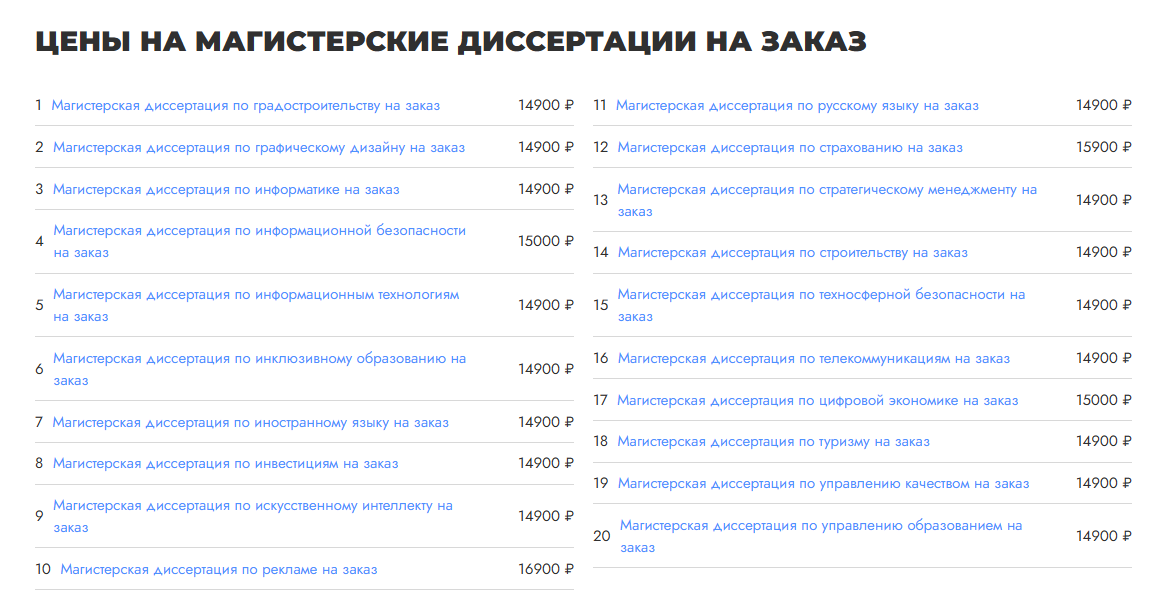The height and width of the screenshot is (610, 1162).
Task: Click the 14900 ₽ price for информатике
Action: point(546,190)
